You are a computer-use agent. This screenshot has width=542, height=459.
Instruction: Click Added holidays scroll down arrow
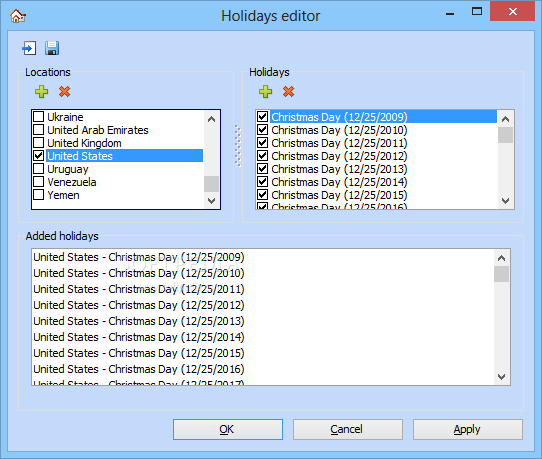[502, 377]
